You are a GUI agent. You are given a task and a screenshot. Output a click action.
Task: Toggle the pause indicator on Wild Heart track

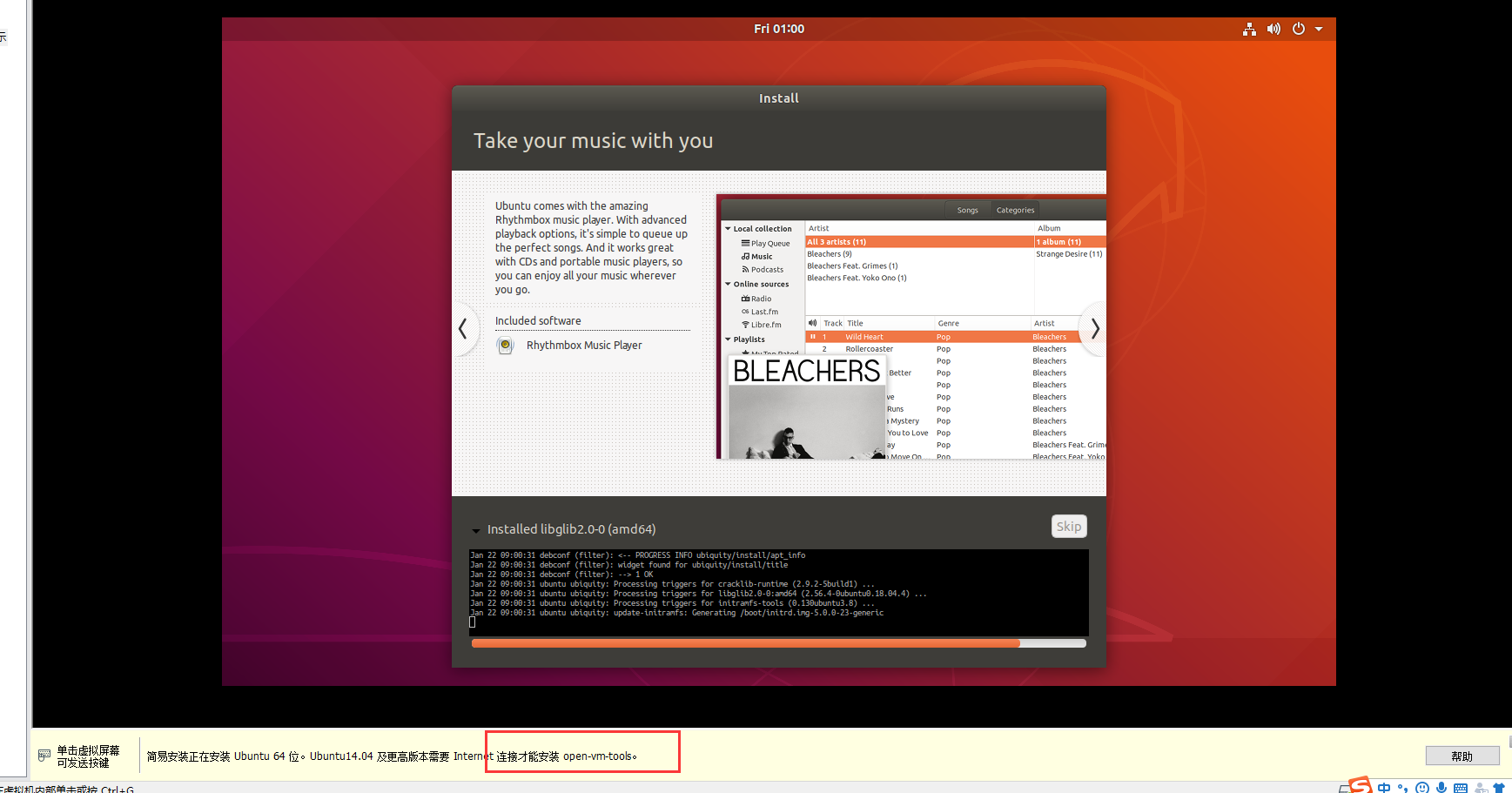tap(813, 336)
